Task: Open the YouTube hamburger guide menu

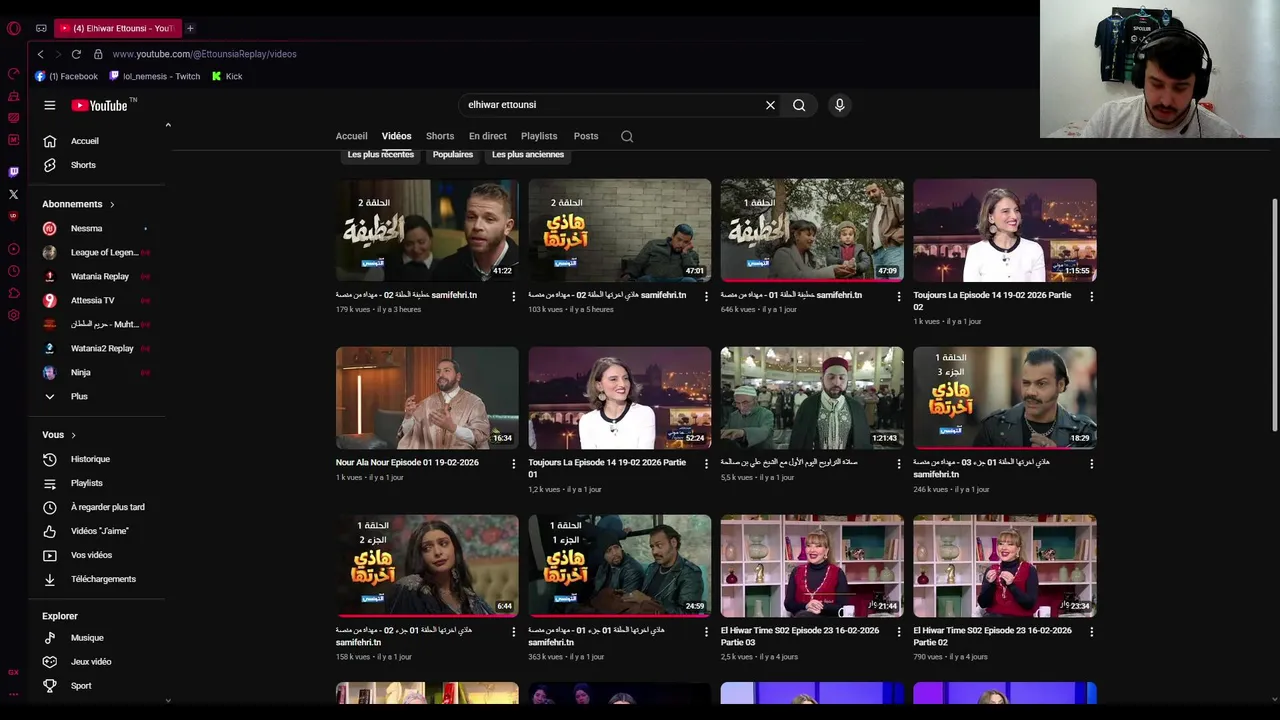Action: coord(49,105)
